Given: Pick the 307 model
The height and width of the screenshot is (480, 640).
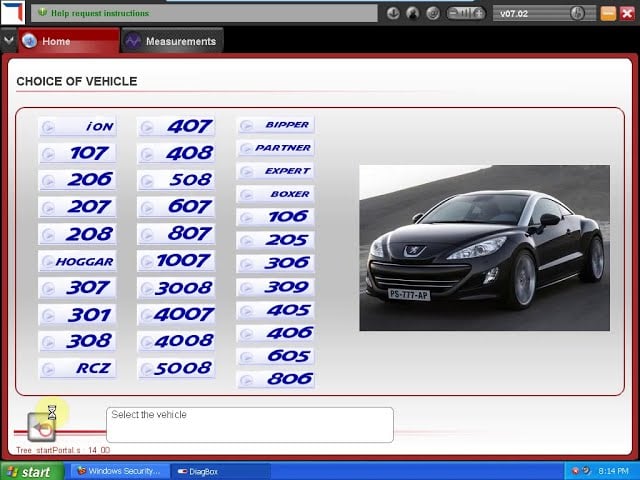Looking at the screenshot, I should point(78,288).
